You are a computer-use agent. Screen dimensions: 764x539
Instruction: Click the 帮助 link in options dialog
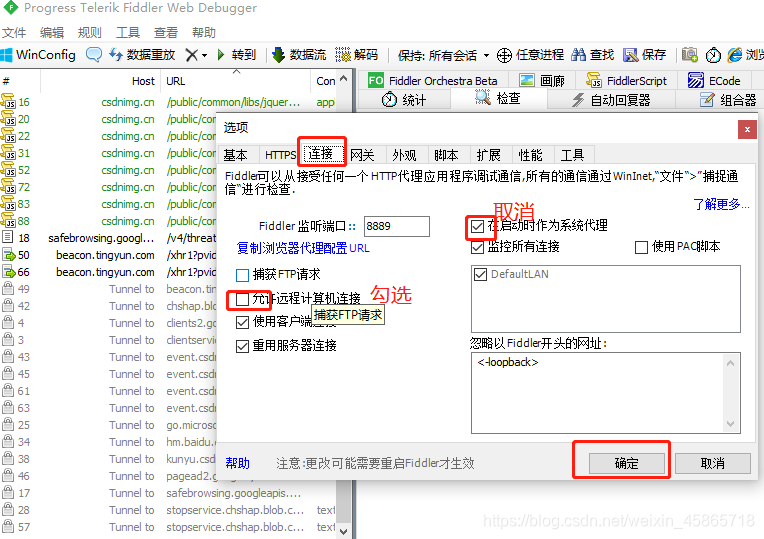coord(238,463)
